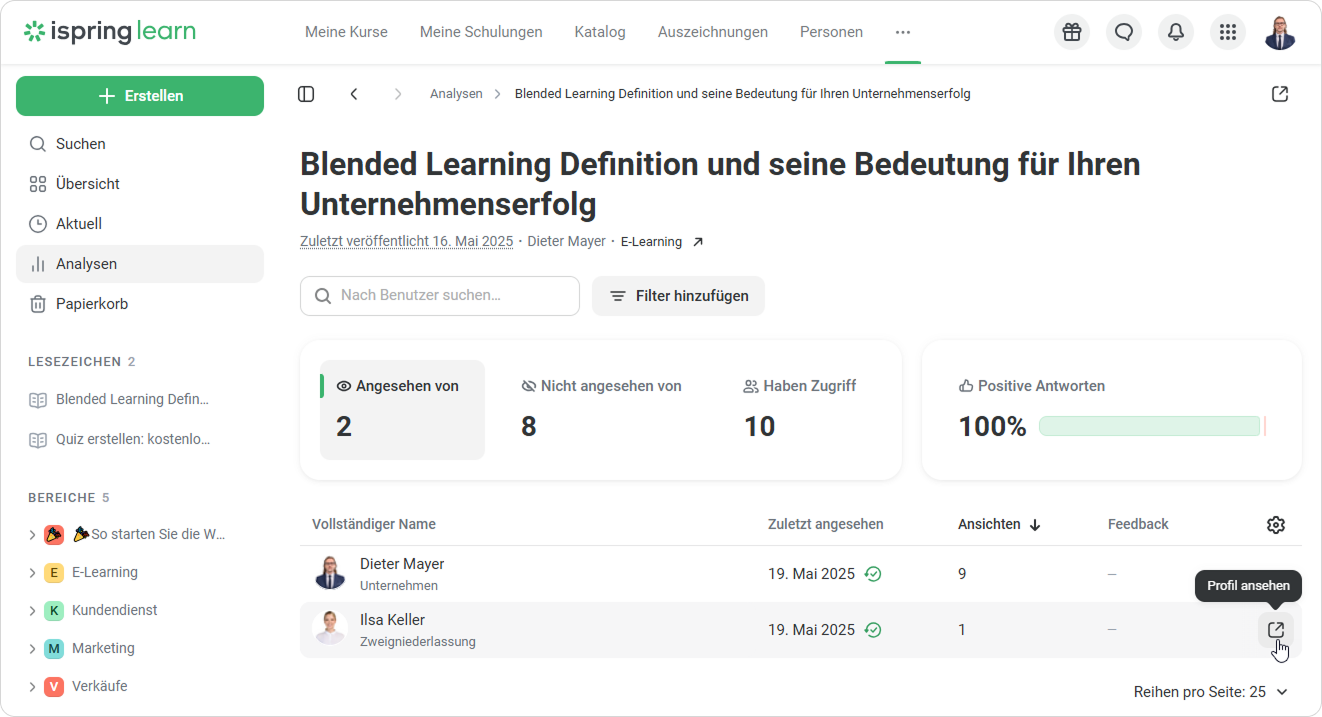Expand the E-Learning area
This screenshot has width=1322, height=717.
(33, 573)
